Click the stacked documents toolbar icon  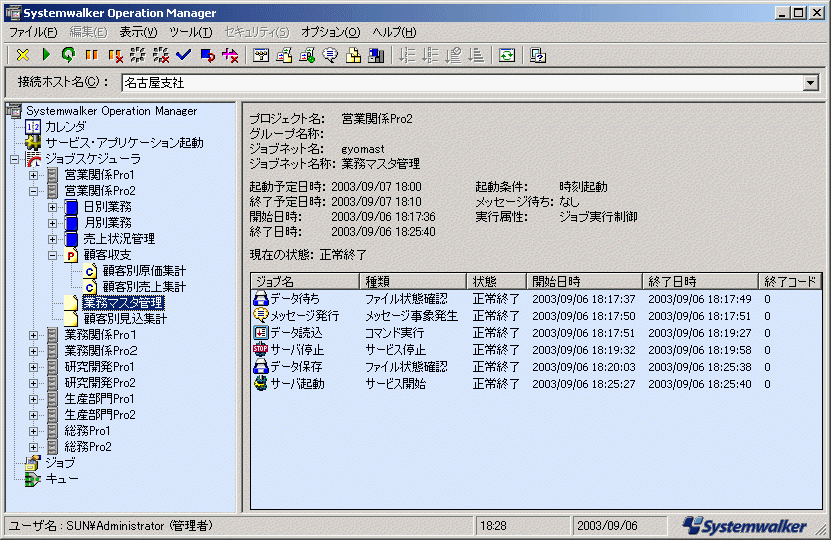coord(284,55)
